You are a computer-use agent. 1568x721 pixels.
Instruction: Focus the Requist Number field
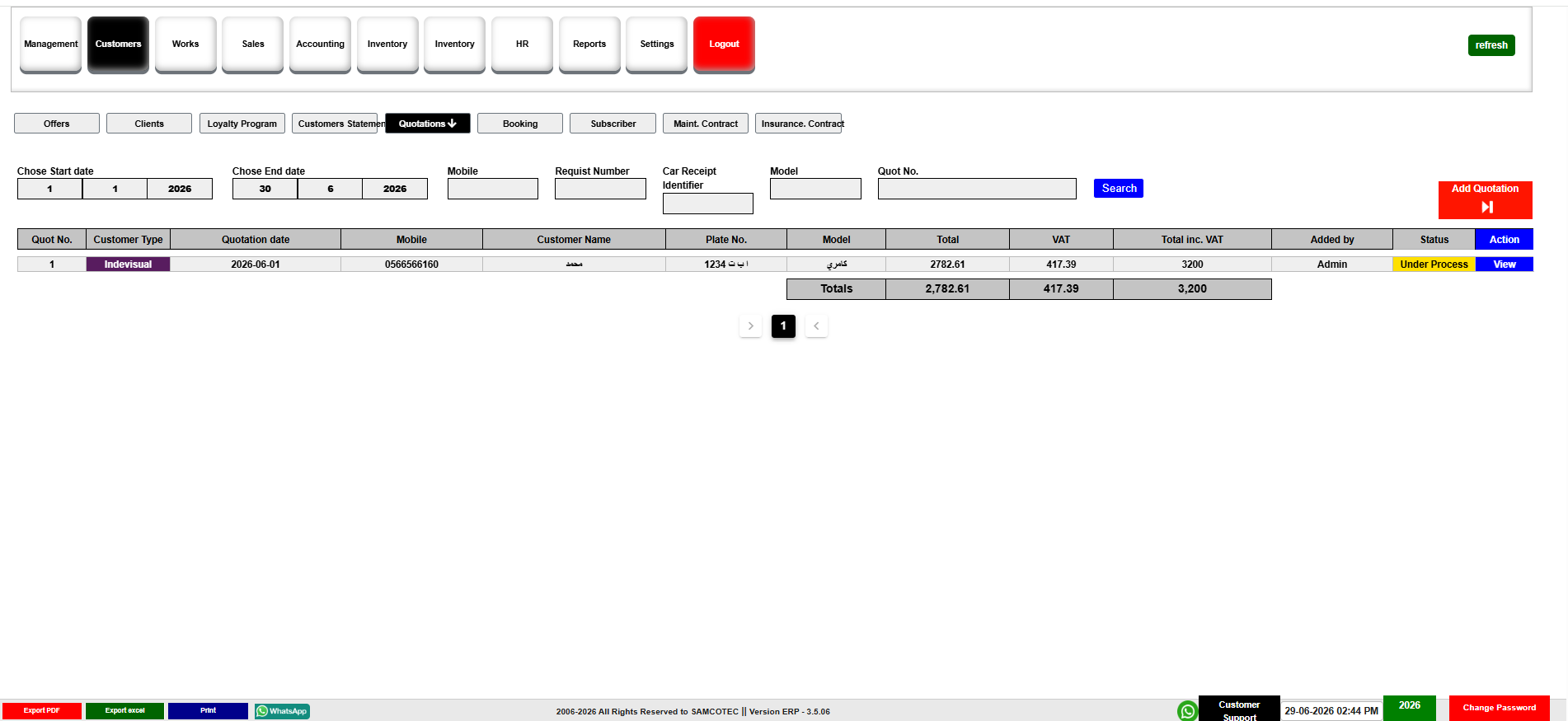(600, 189)
